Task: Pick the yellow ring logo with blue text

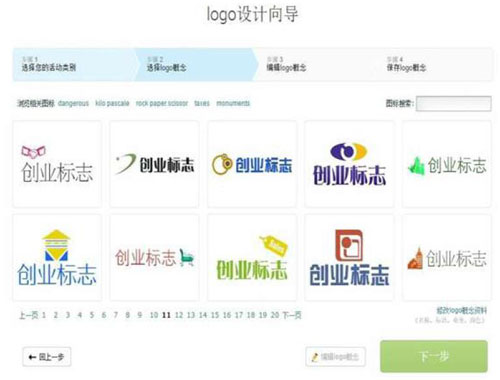Action: coord(252,164)
